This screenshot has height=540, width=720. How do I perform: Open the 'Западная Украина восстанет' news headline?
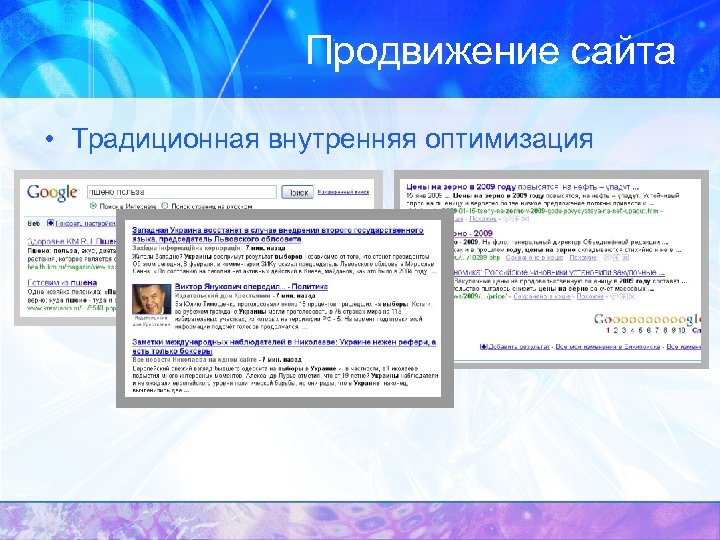point(277,234)
